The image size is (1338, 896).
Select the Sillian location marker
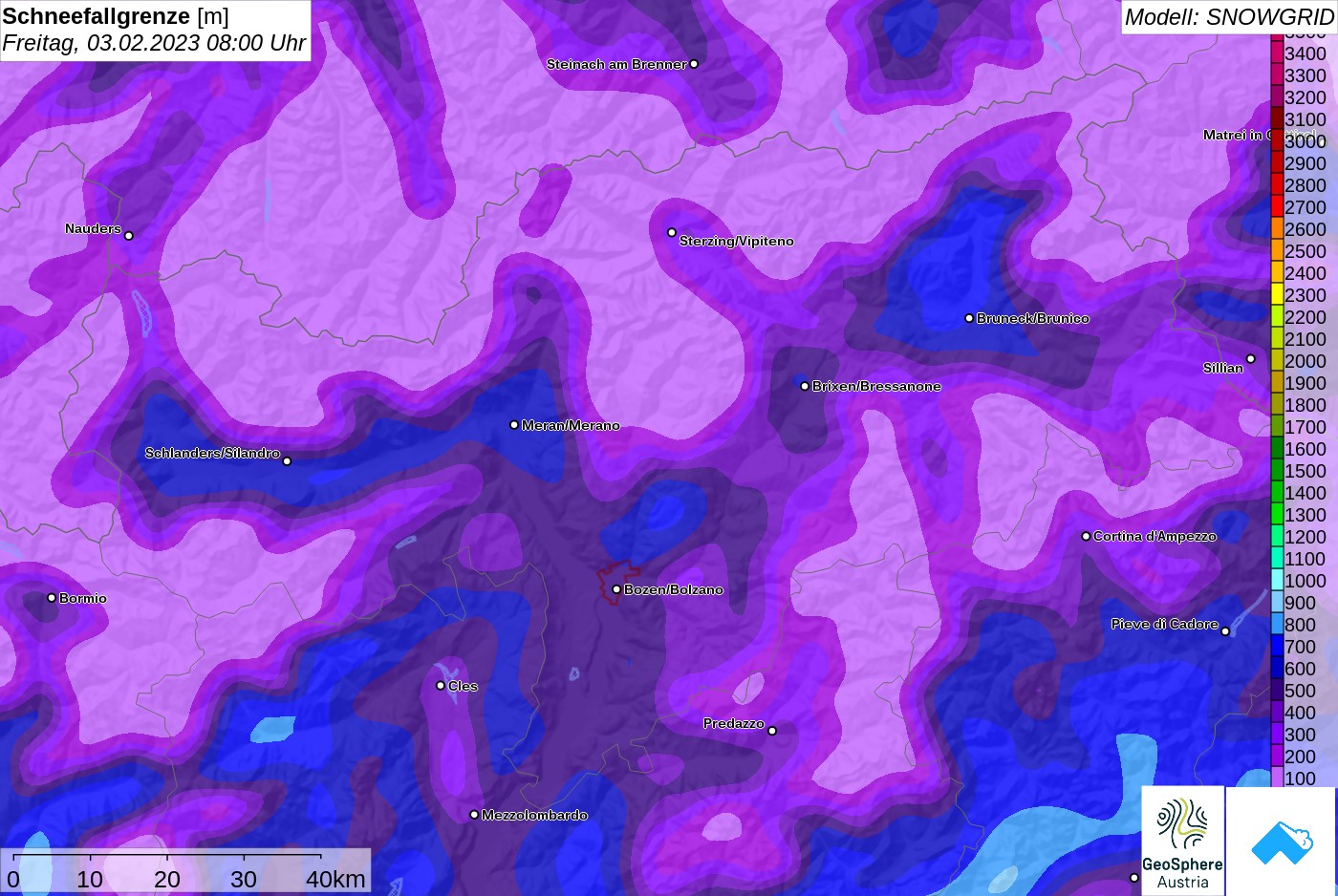pos(1250,359)
